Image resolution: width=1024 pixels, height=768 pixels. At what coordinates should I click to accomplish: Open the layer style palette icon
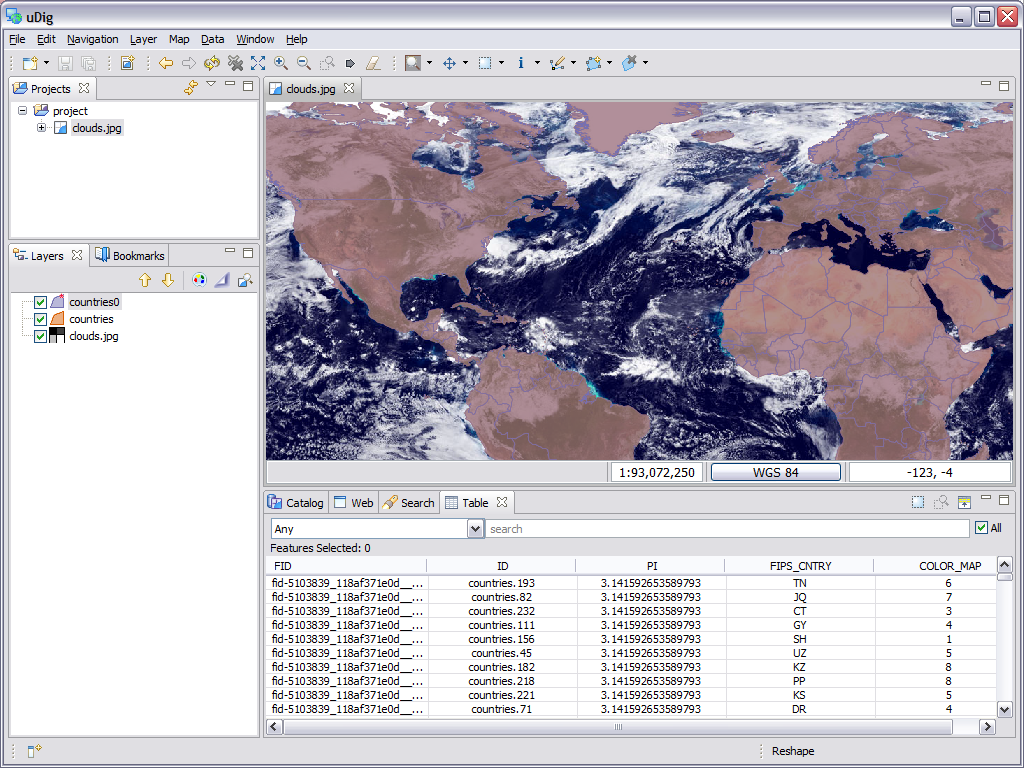click(x=199, y=280)
